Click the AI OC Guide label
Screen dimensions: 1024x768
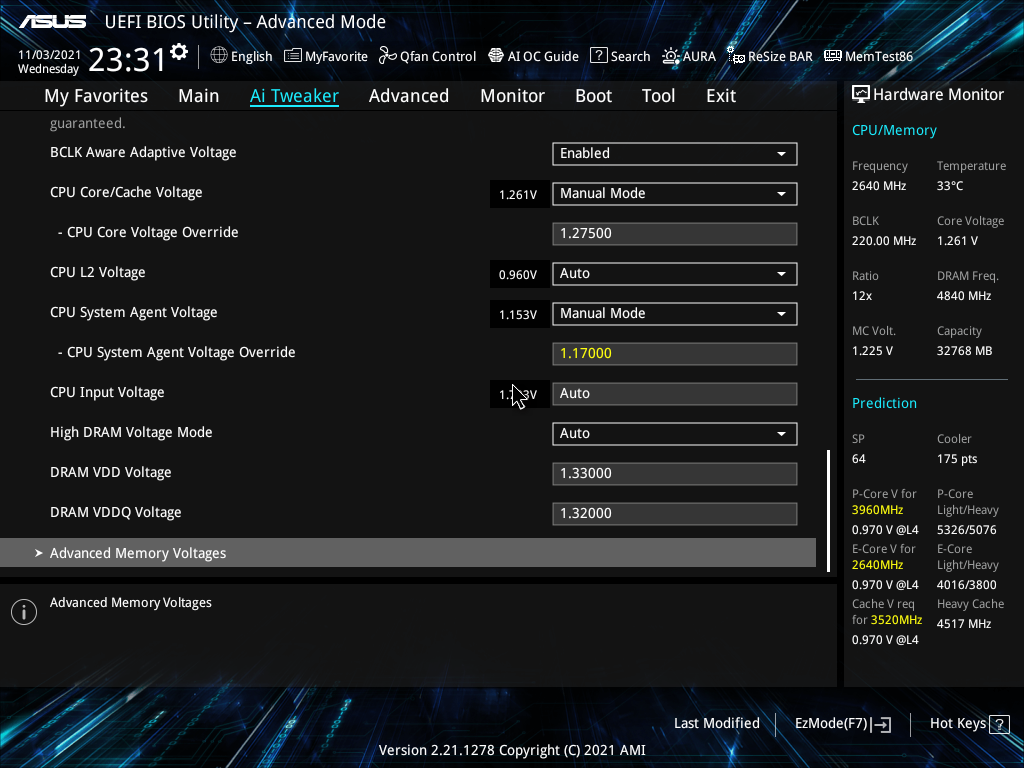click(543, 56)
